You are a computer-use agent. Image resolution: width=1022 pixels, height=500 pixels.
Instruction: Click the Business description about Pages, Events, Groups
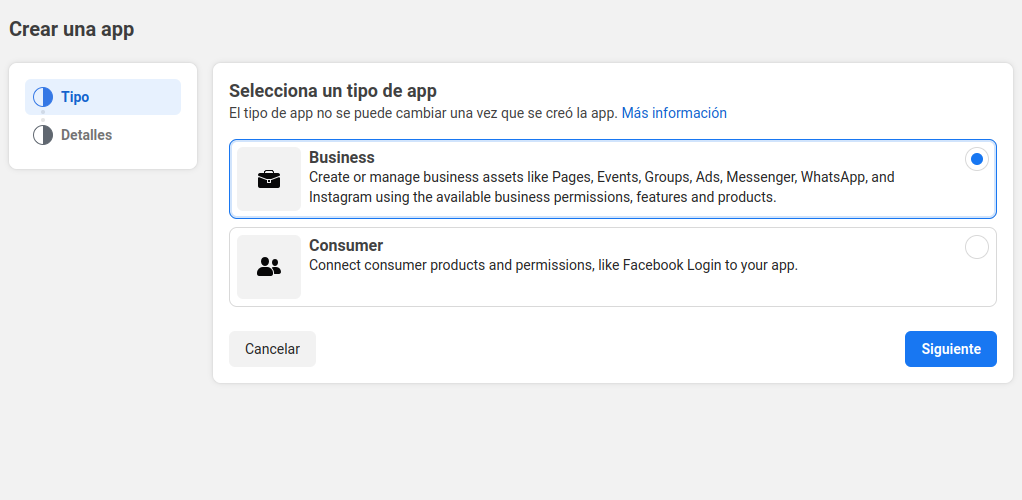coord(602,187)
